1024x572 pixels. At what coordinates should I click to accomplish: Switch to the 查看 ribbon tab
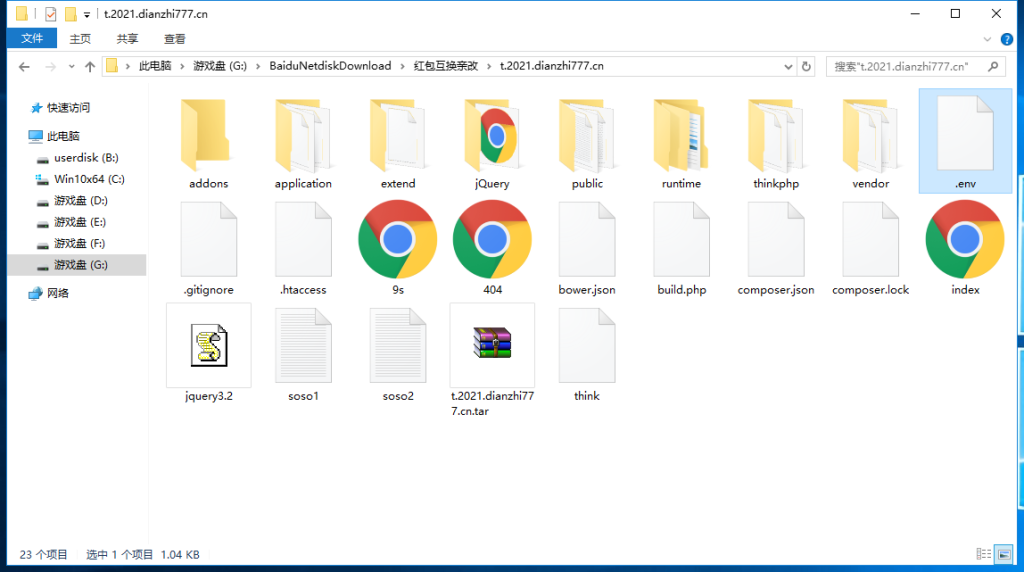[x=174, y=39]
